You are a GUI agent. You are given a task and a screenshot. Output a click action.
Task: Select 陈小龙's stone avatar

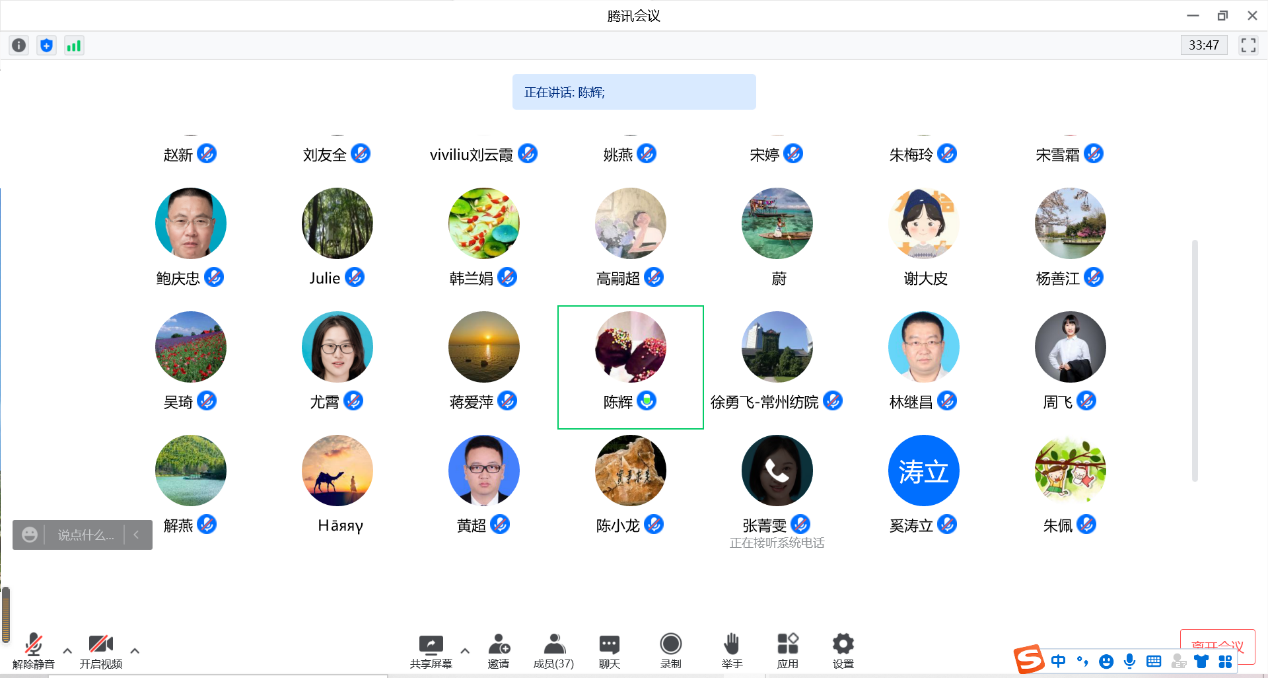(631, 470)
